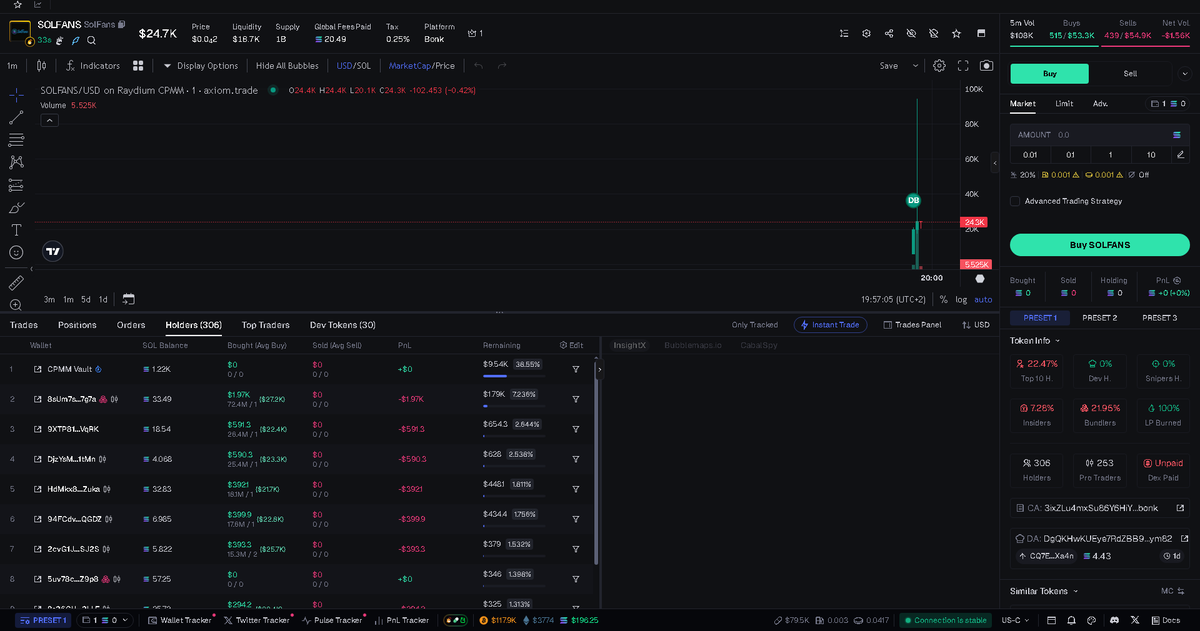Favorite SOLFANS with the star icon
Image resolution: width=1200 pixels, height=631 pixels.
(x=956, y=33)
